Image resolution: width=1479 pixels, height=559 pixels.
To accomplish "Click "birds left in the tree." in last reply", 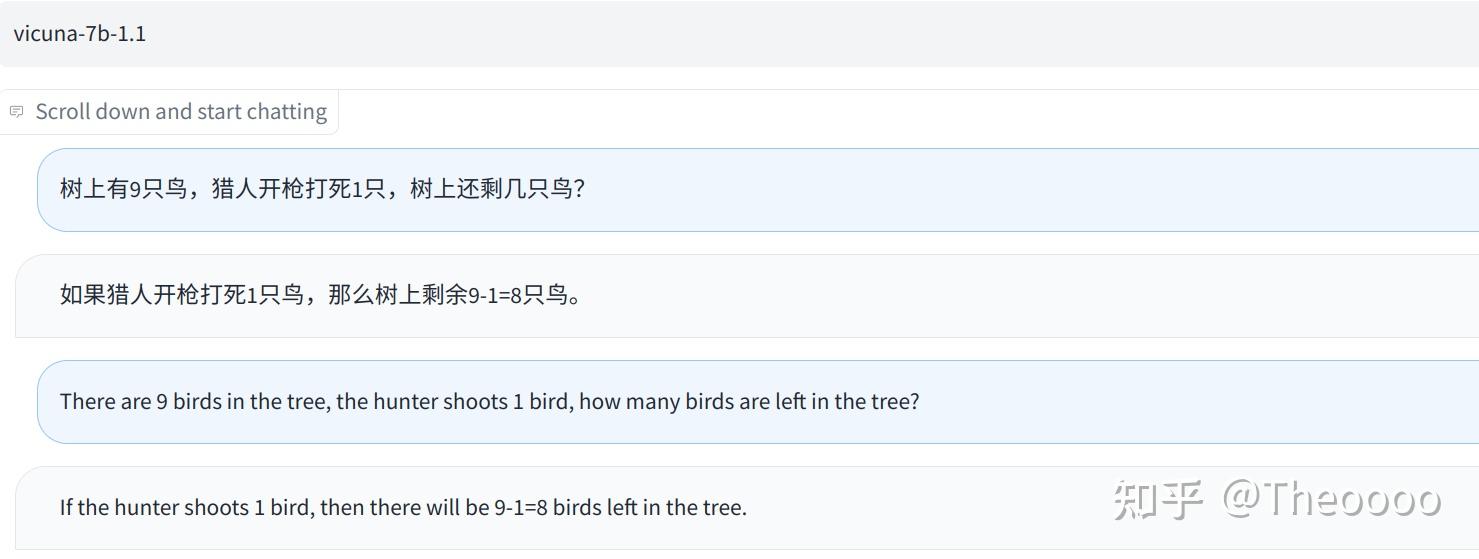I will click(x=649, y=508).
